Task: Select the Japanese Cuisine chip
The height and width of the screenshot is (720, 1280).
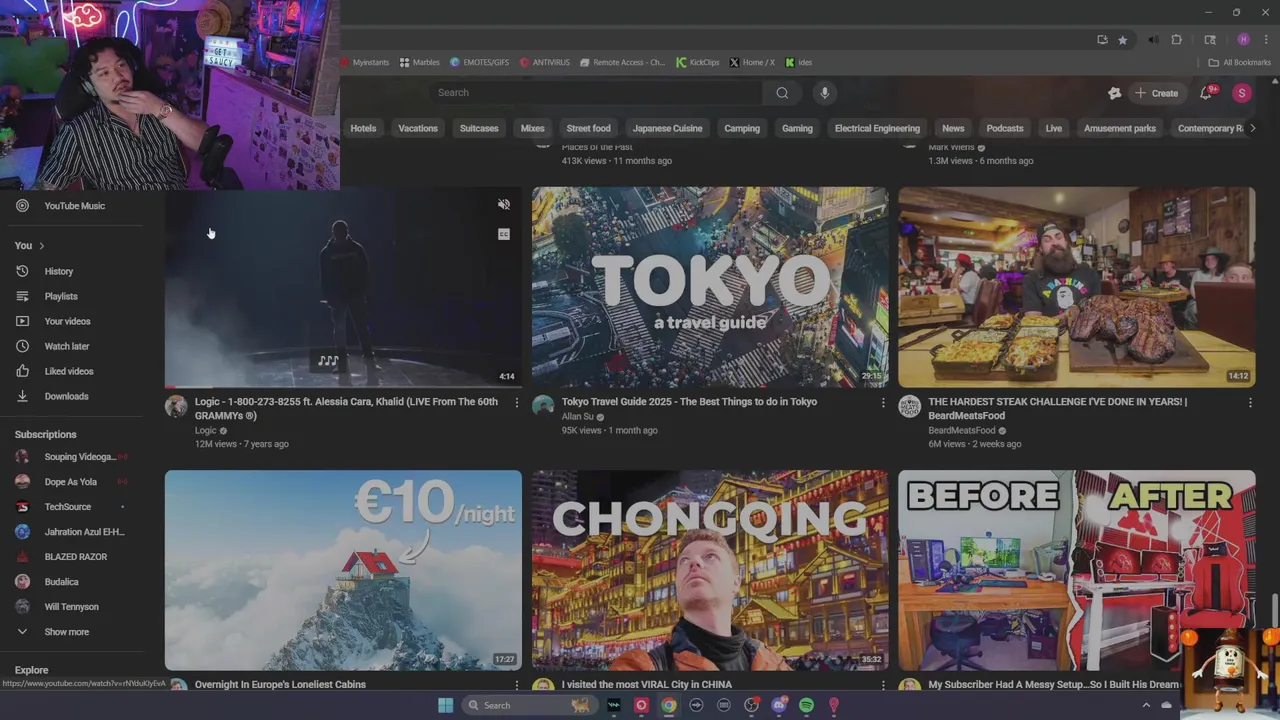Action: click(x=667, y=128)
